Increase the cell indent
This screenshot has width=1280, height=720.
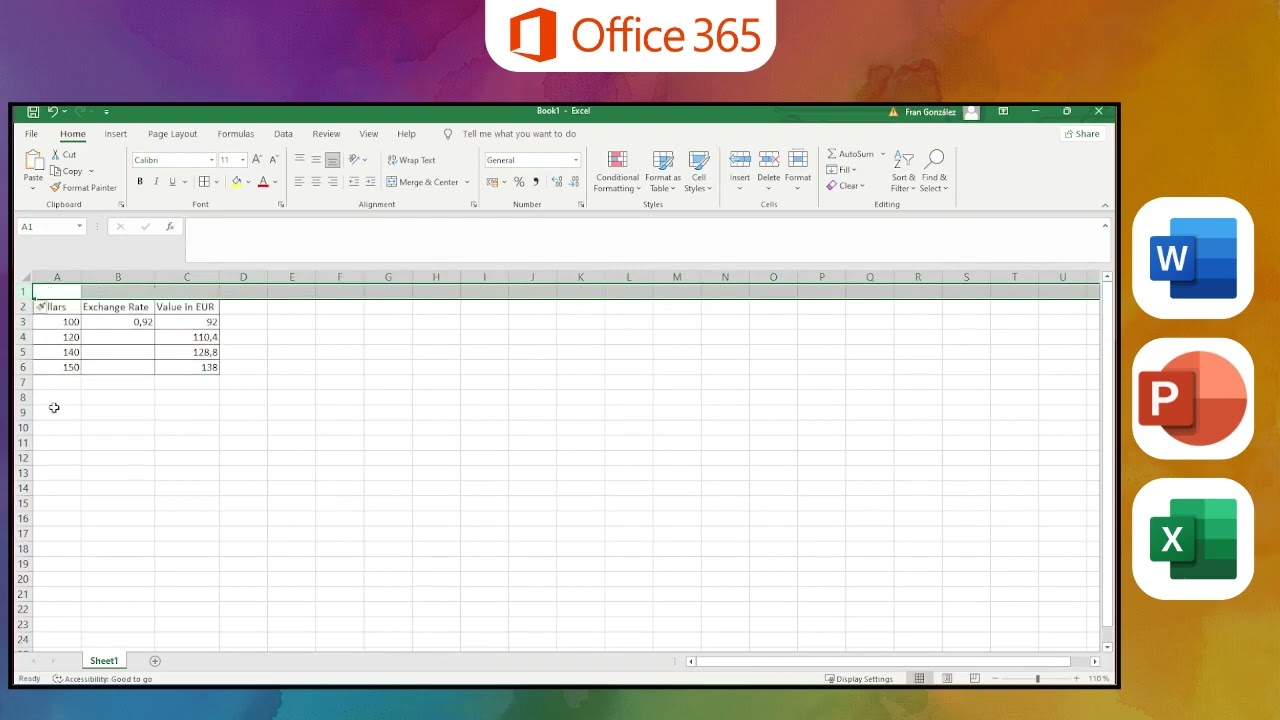click(x=370, y=182)
